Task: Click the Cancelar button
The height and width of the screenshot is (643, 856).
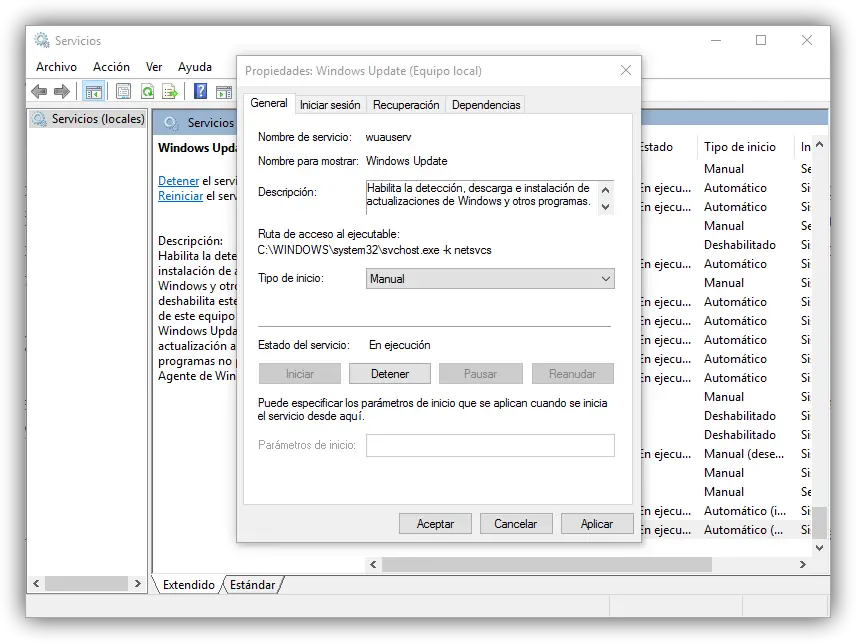Action: point(516,523)
